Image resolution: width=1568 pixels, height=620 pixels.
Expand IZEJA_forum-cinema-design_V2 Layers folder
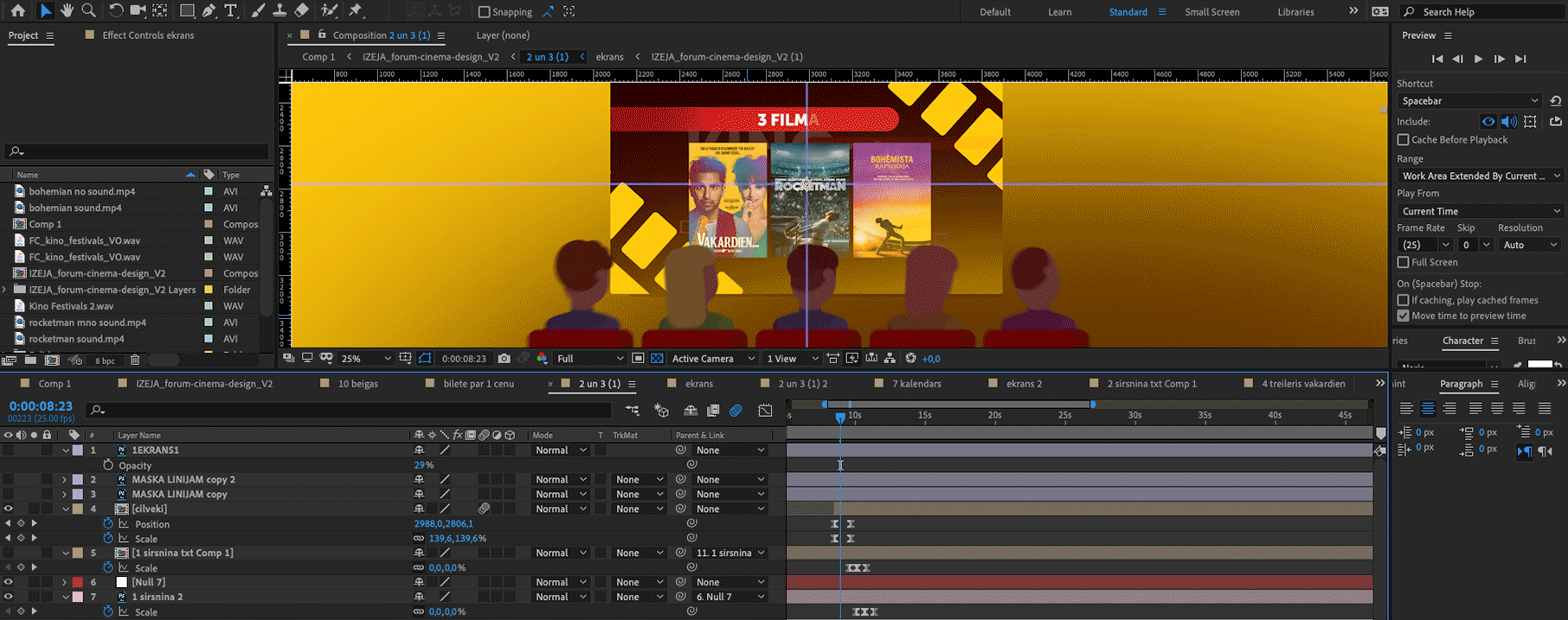[x=6, y=290]
